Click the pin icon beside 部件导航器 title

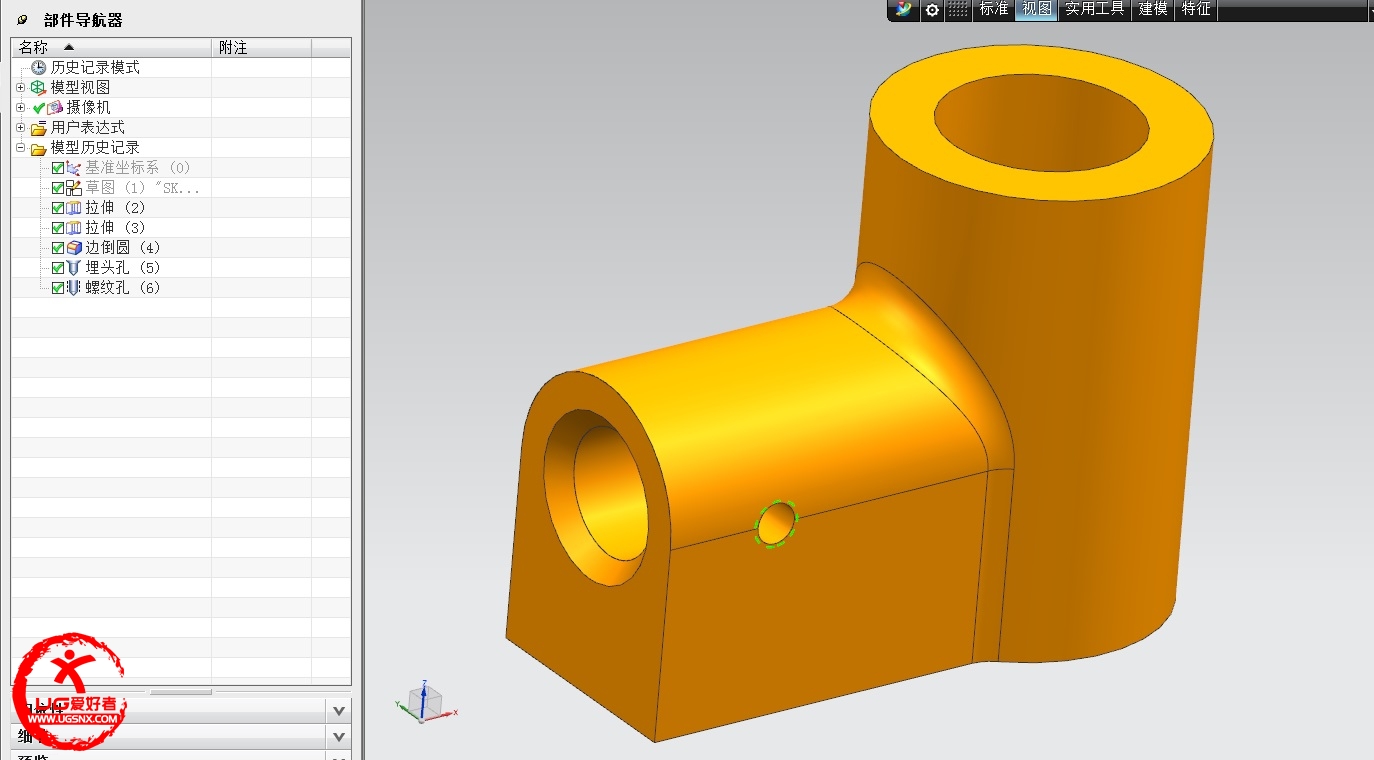tap(23, 20)
